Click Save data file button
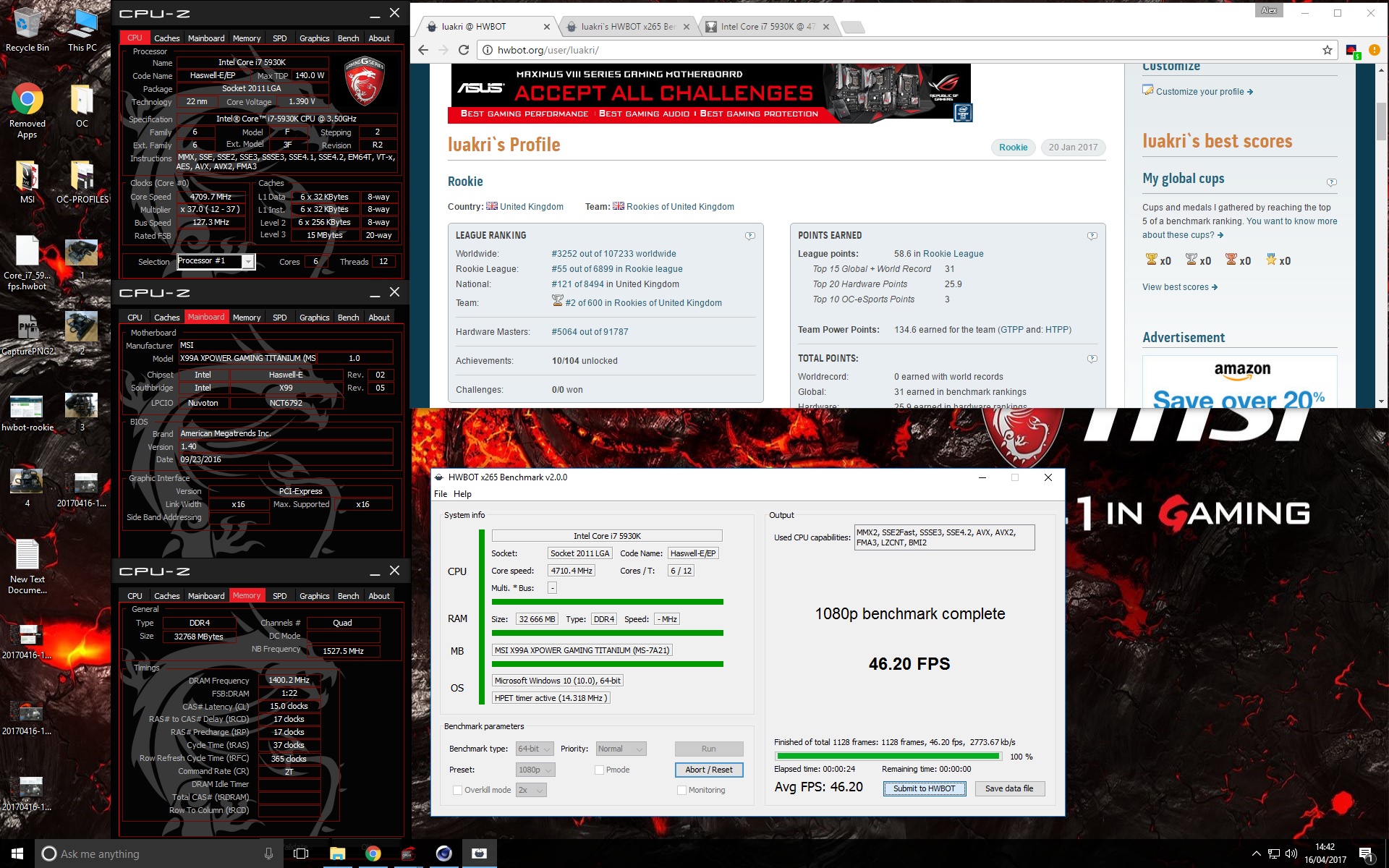Screen dimensions: 1389x868 pyautogui.click(x=1009, y=788)
